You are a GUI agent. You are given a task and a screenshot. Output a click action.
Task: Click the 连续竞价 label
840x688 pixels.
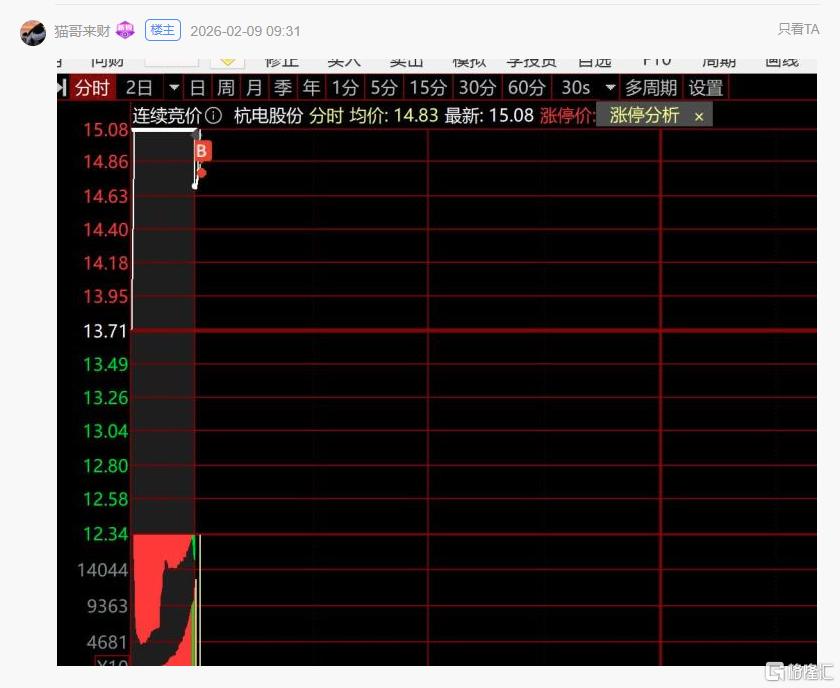[167, 116]
